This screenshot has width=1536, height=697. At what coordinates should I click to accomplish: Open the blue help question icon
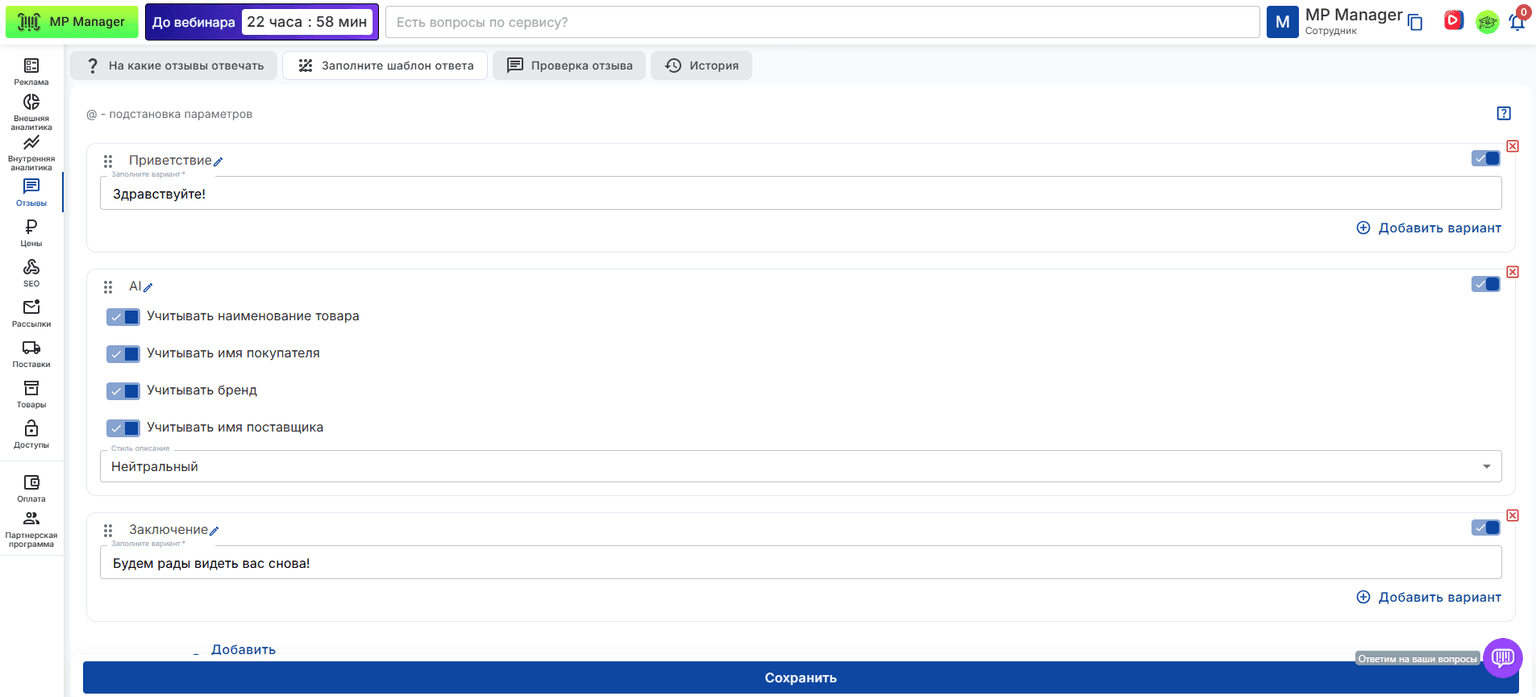point(1504,113)
